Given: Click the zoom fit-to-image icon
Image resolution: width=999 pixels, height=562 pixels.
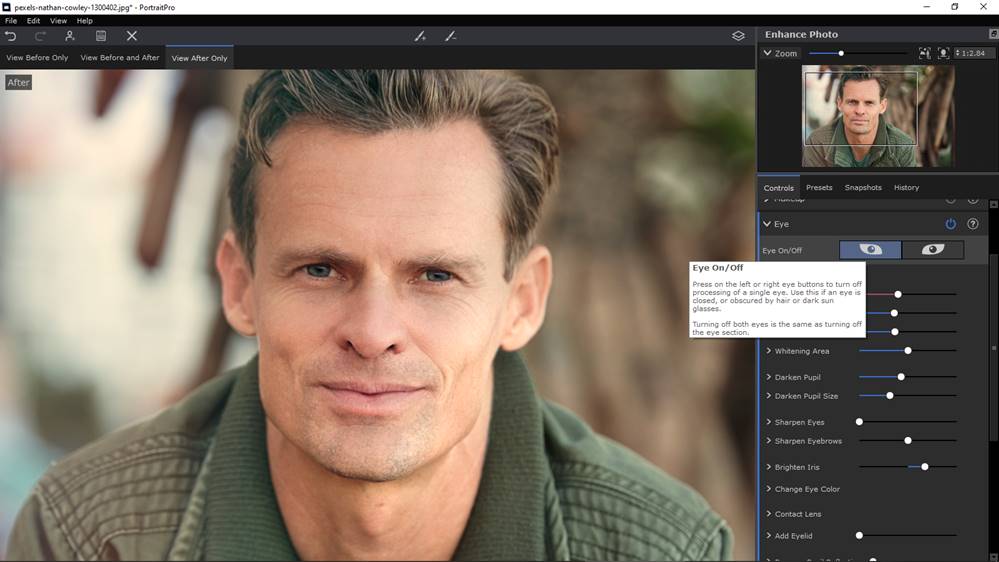Looking at the screenshot, I should click(x=924, y=54).
